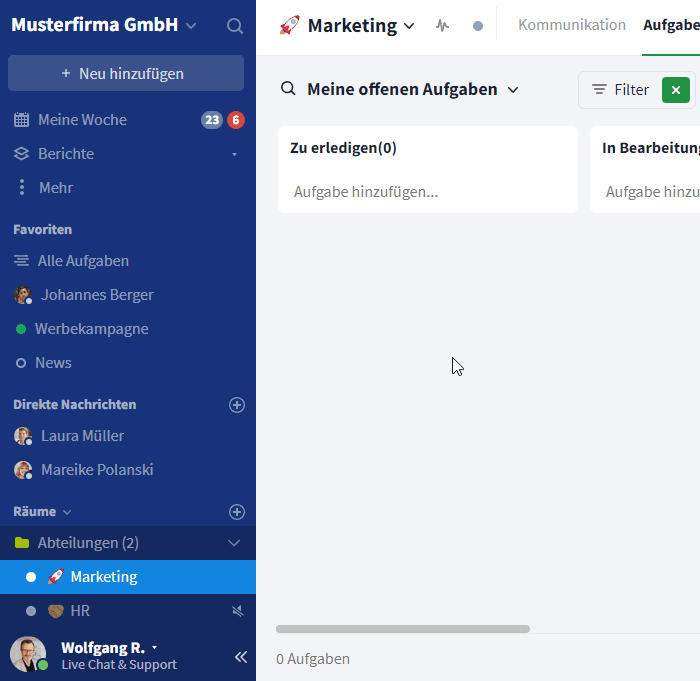Image resolution: width=700 pixels, height=681 pixels.
Task: Collapse the Räume section chevron
Action: point(67,512)
